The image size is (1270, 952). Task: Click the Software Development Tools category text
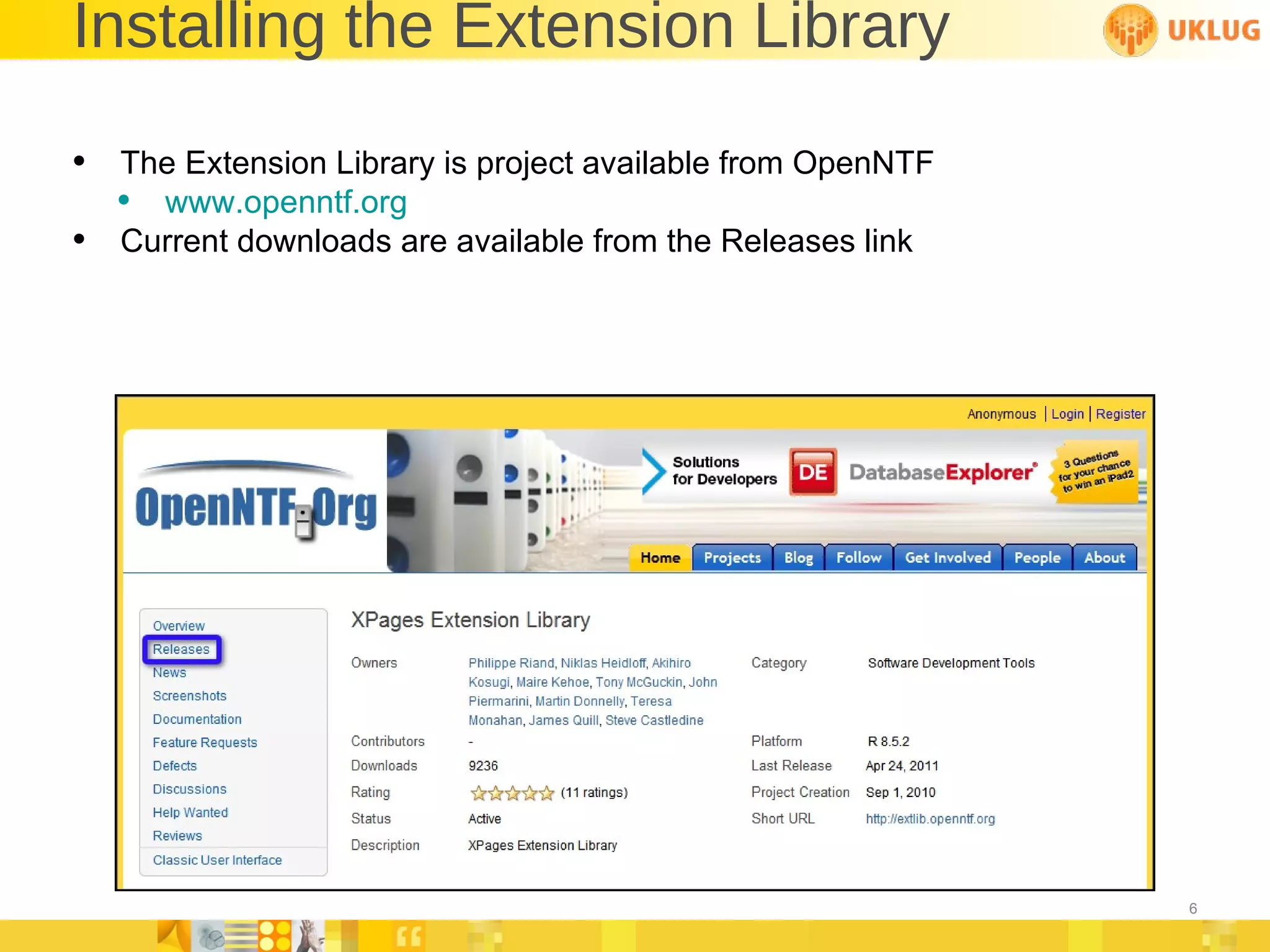point(951,663)
